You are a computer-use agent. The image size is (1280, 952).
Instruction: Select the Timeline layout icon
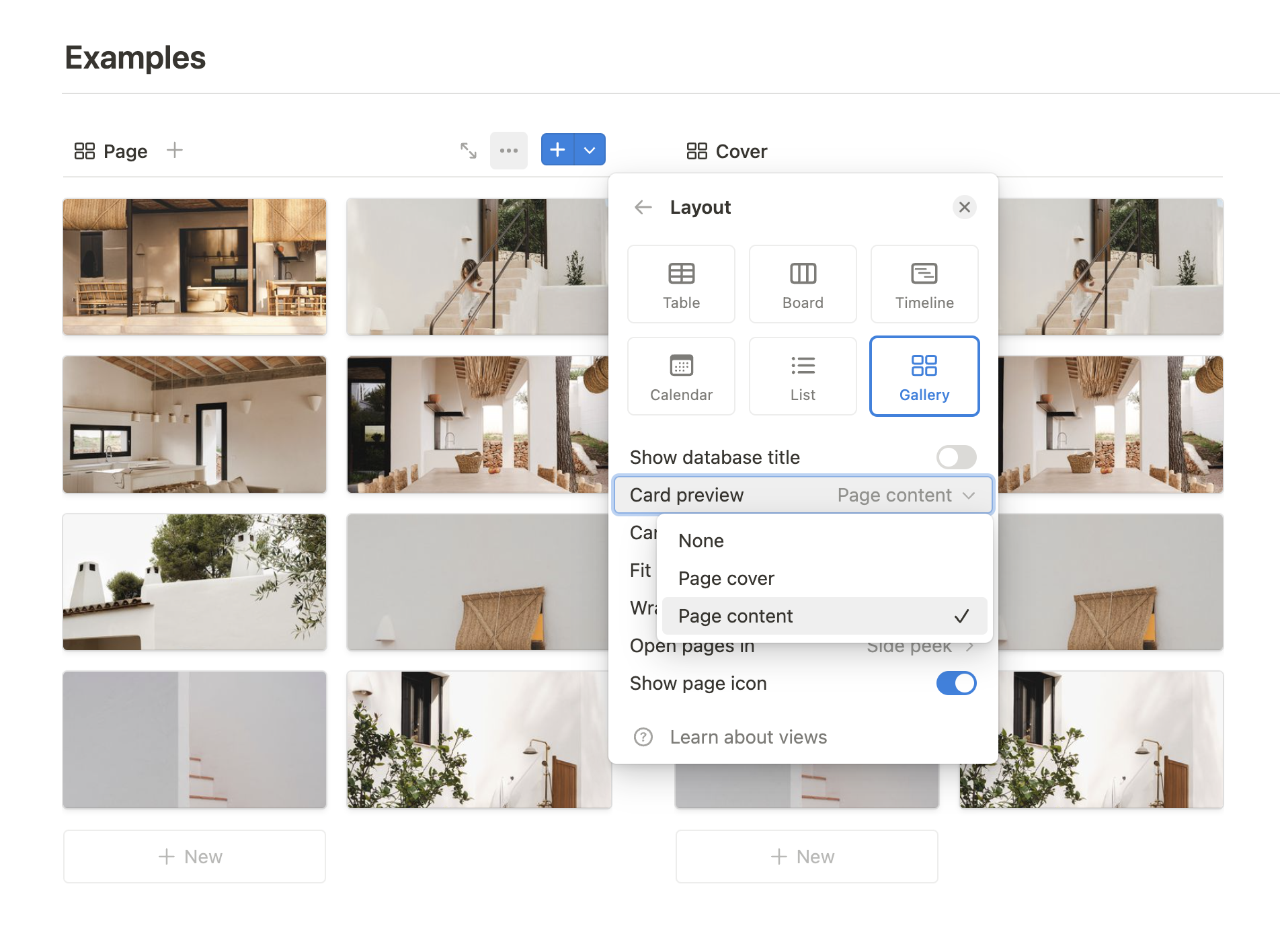[924, 284]
